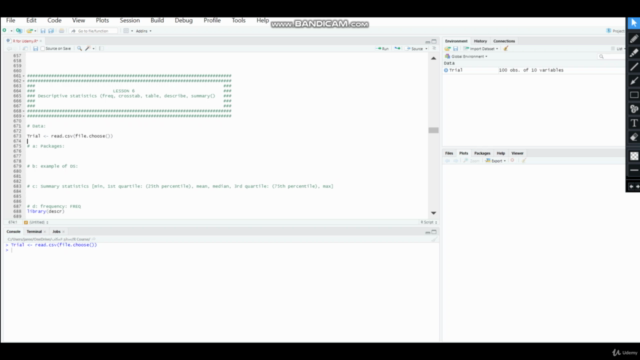Run the current line with Run
640x360 pixels.
point(382,49)
